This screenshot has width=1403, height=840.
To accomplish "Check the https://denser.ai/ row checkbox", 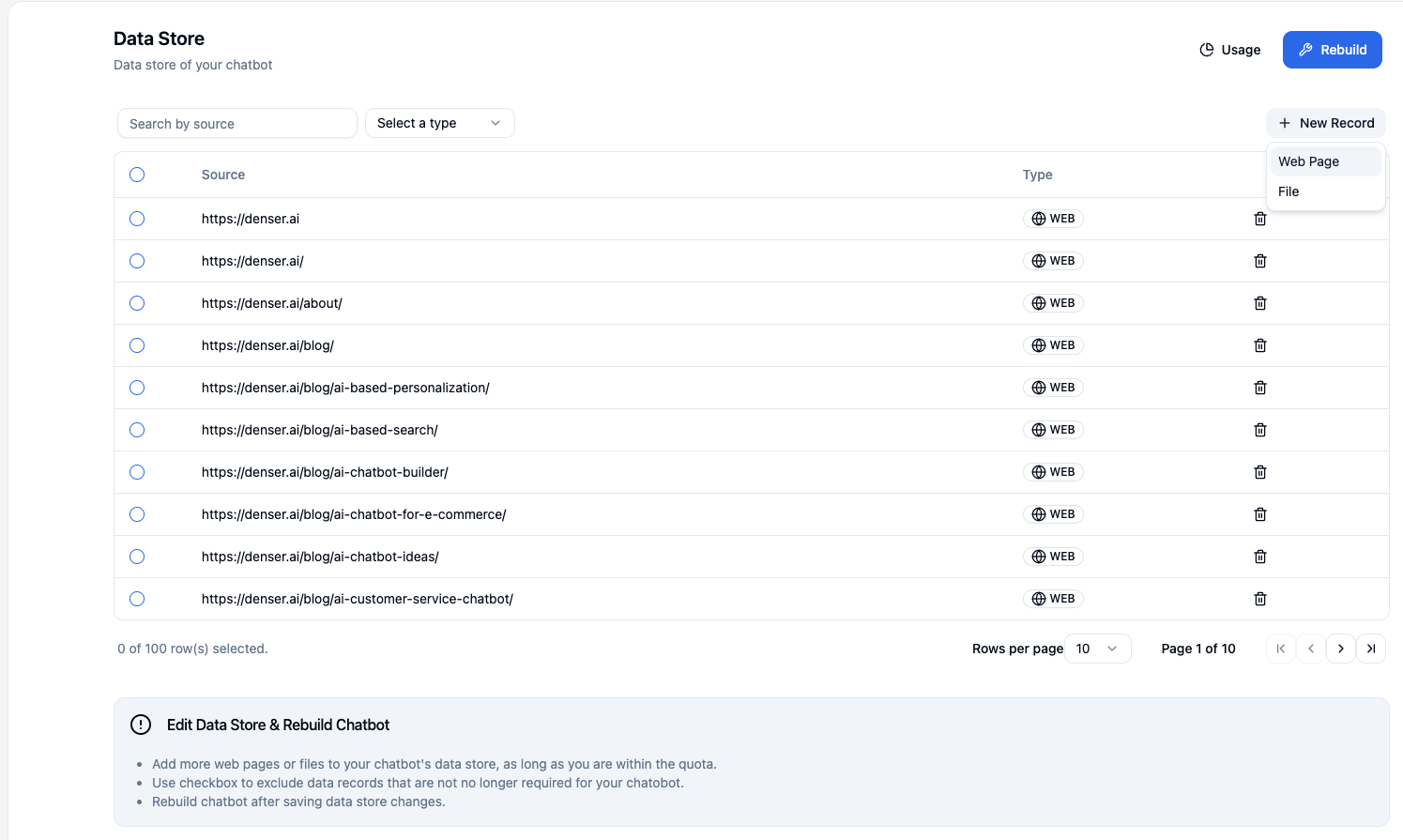I will [x=137, y=261].
